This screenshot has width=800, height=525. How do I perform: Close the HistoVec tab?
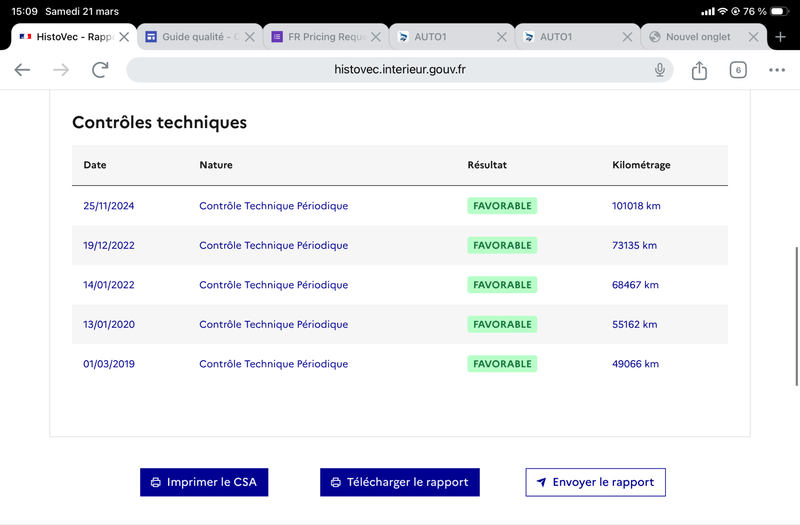click(124, 37)
